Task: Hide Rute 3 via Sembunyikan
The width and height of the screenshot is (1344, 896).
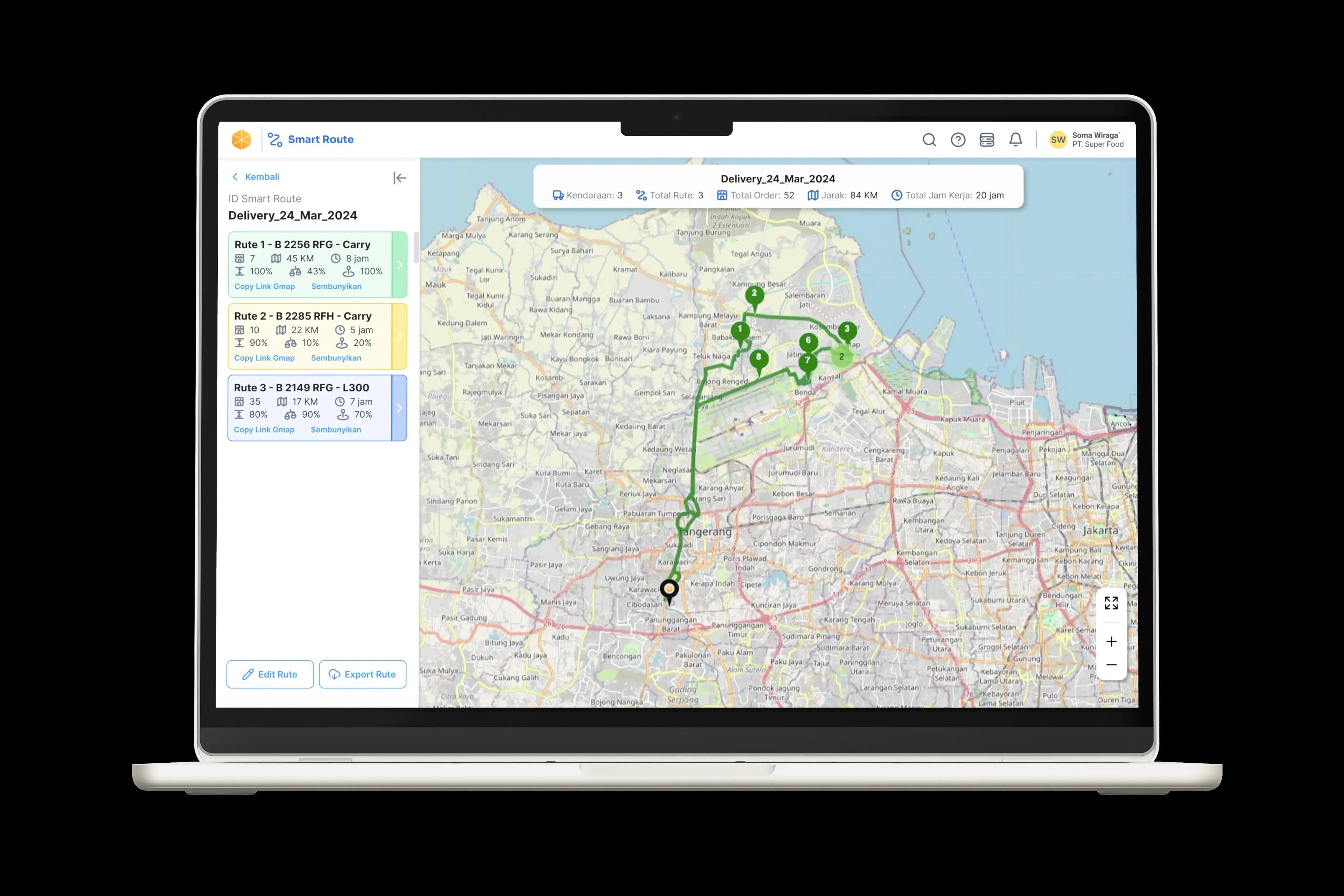Action: tap(335, 430)
